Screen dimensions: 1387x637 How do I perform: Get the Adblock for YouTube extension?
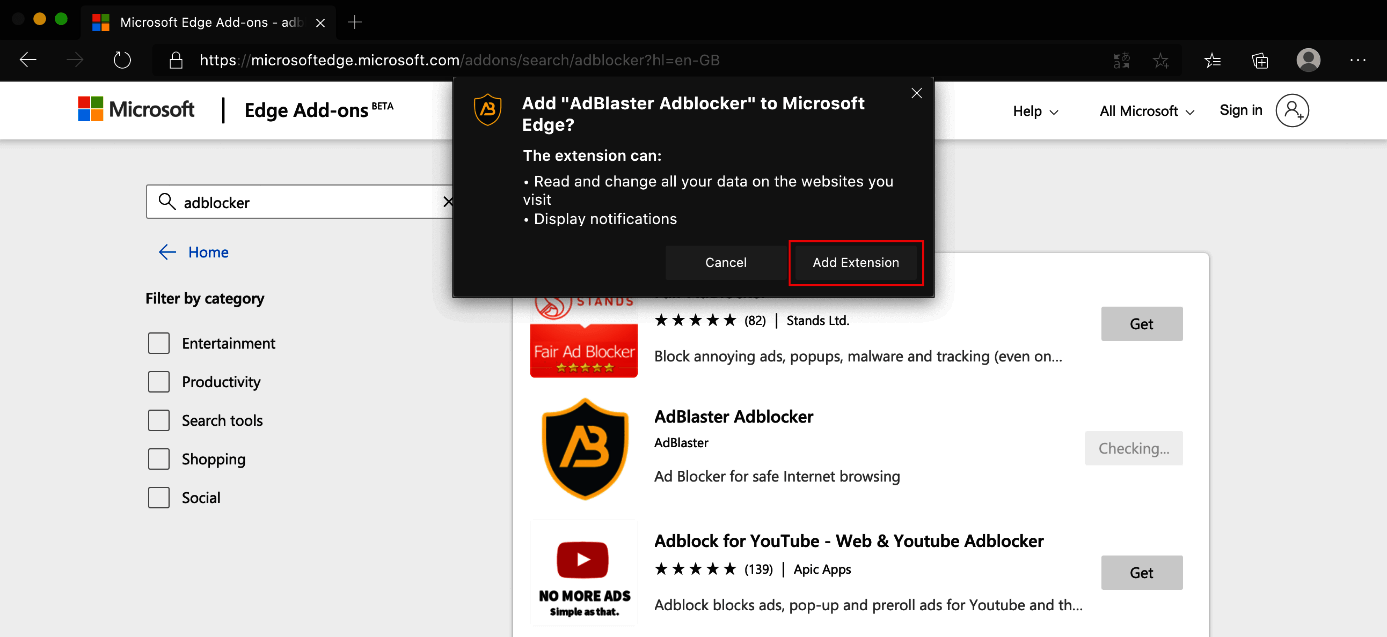tap(1142, 573)
